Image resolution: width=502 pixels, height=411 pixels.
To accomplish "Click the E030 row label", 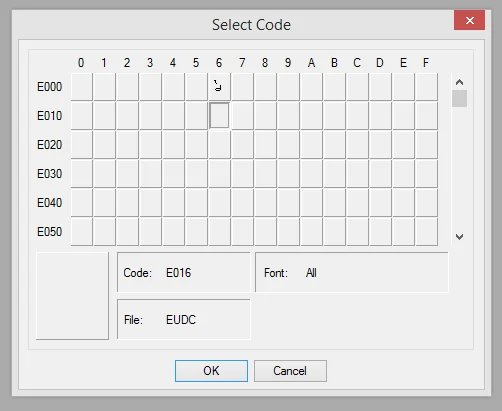I will [x=50, y=174].
